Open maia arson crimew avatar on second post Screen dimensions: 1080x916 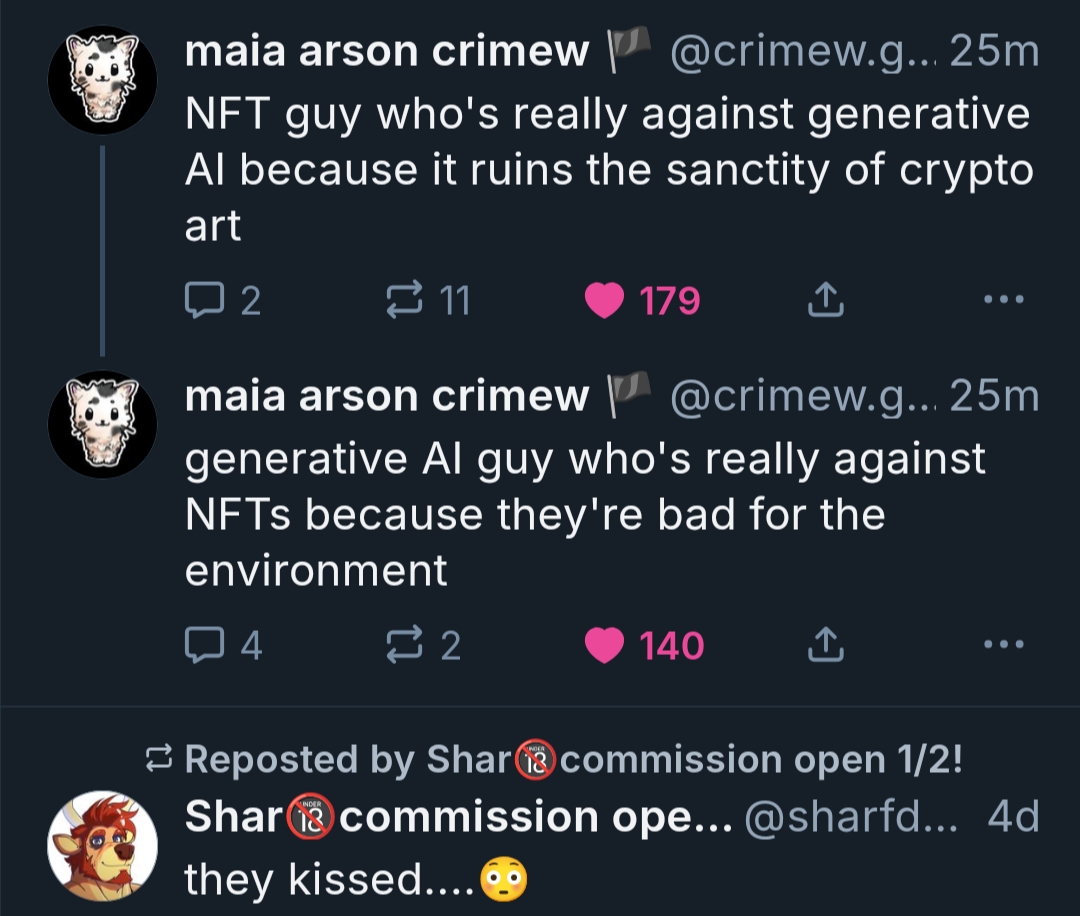tap(102, 424)
